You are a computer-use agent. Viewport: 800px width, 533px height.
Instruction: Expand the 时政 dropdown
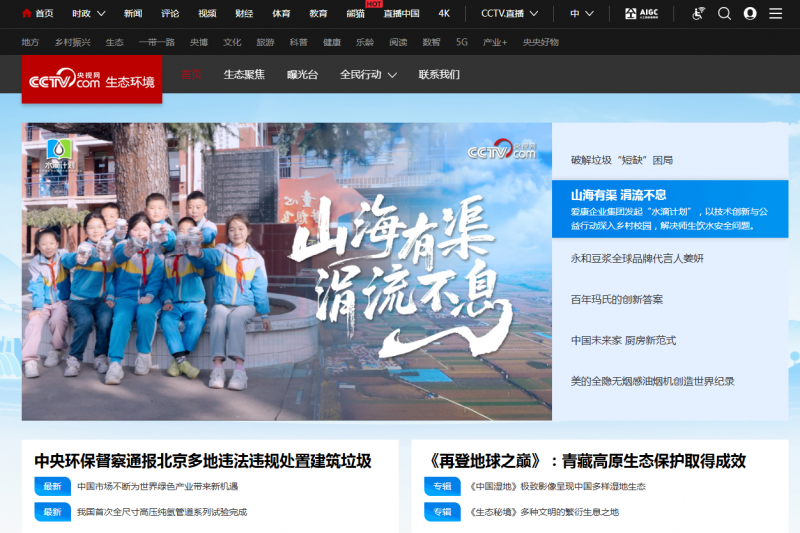(x=89, y=14)
